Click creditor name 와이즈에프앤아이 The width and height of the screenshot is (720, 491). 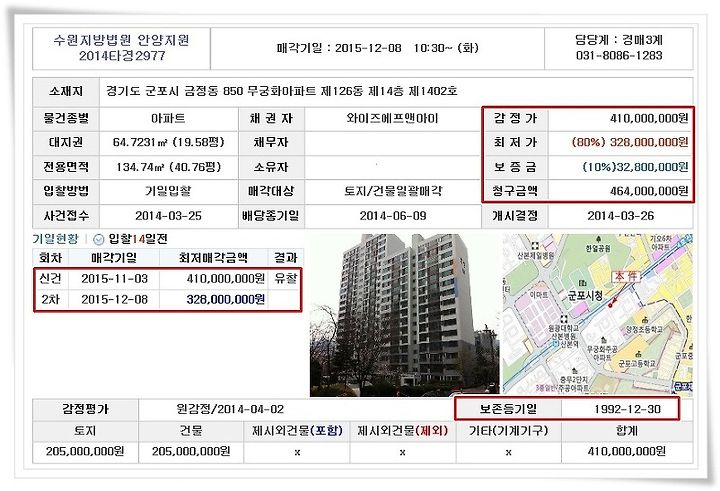tap(393, 119)
